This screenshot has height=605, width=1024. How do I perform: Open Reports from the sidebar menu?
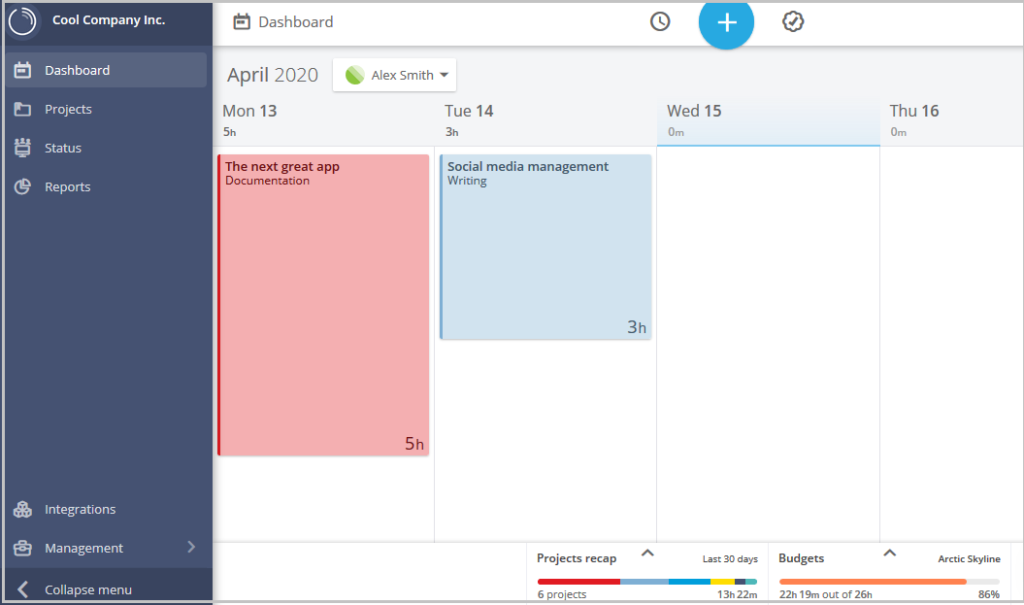(67, 187)
